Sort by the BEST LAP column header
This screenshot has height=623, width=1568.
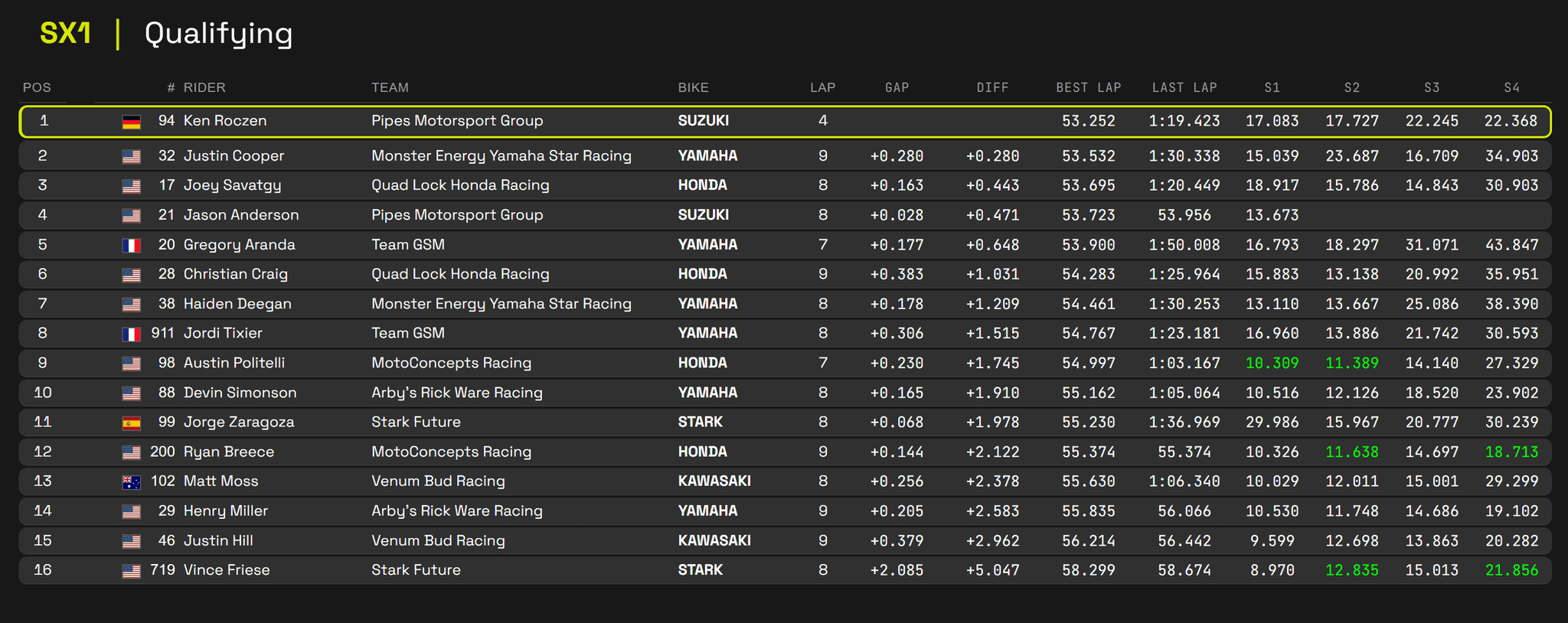click(x=1088, y=87)
